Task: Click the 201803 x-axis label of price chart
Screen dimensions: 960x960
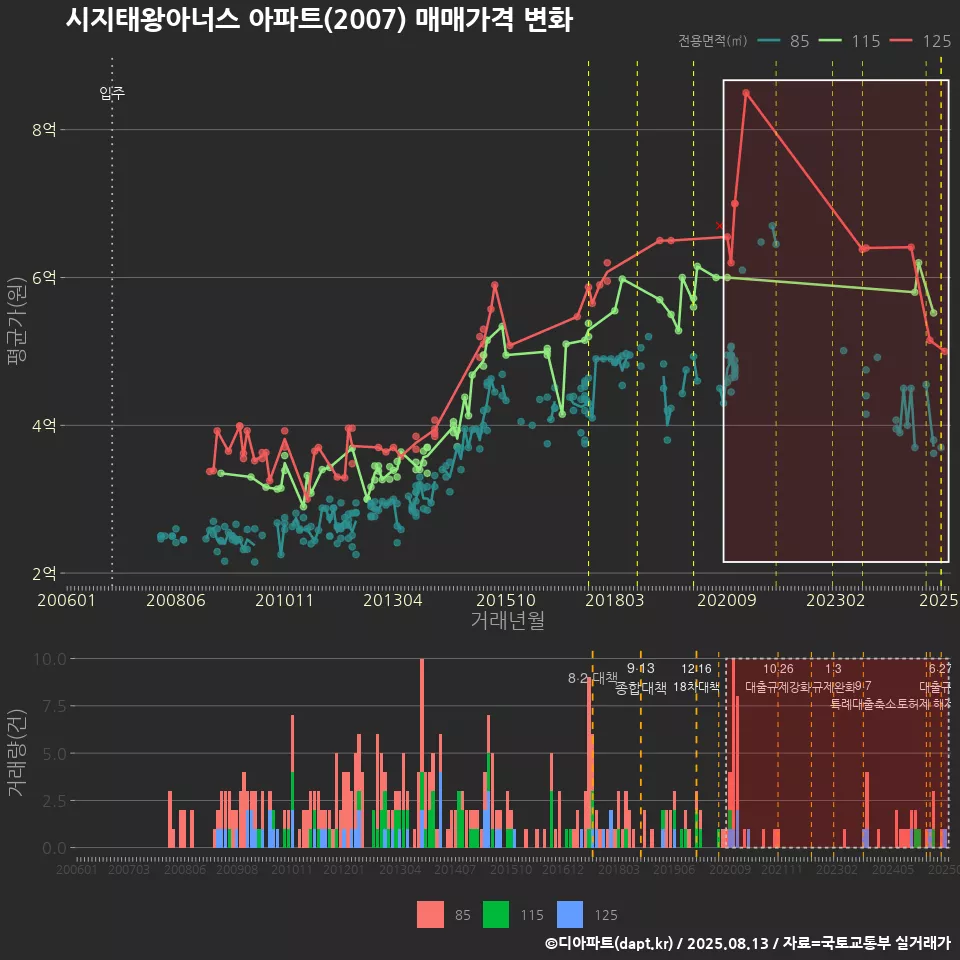Action: click(615, 600)
